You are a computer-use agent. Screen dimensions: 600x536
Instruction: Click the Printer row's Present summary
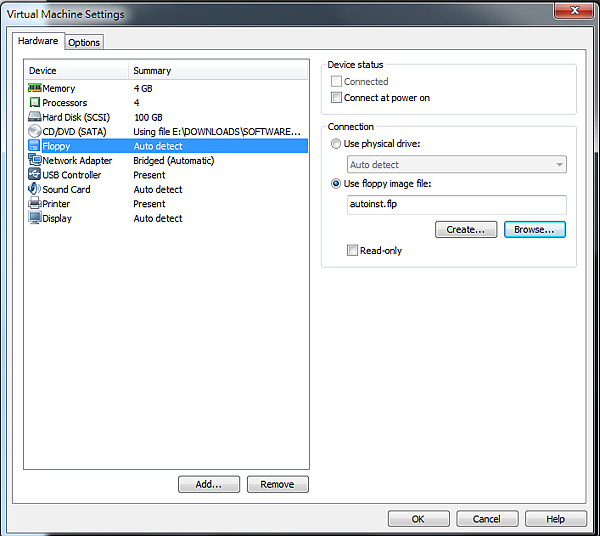[149, 204]
